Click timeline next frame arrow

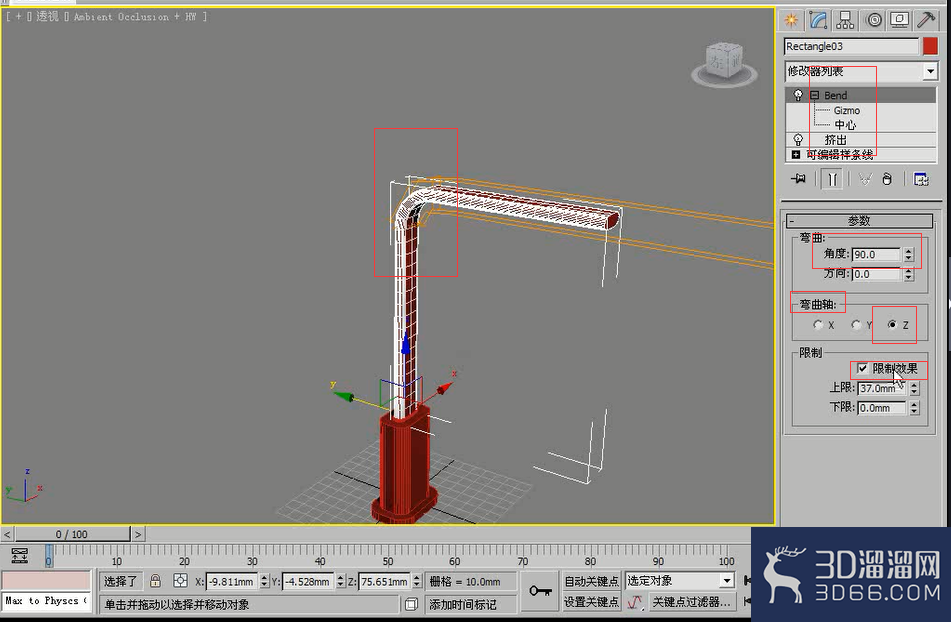pos(138,534)
